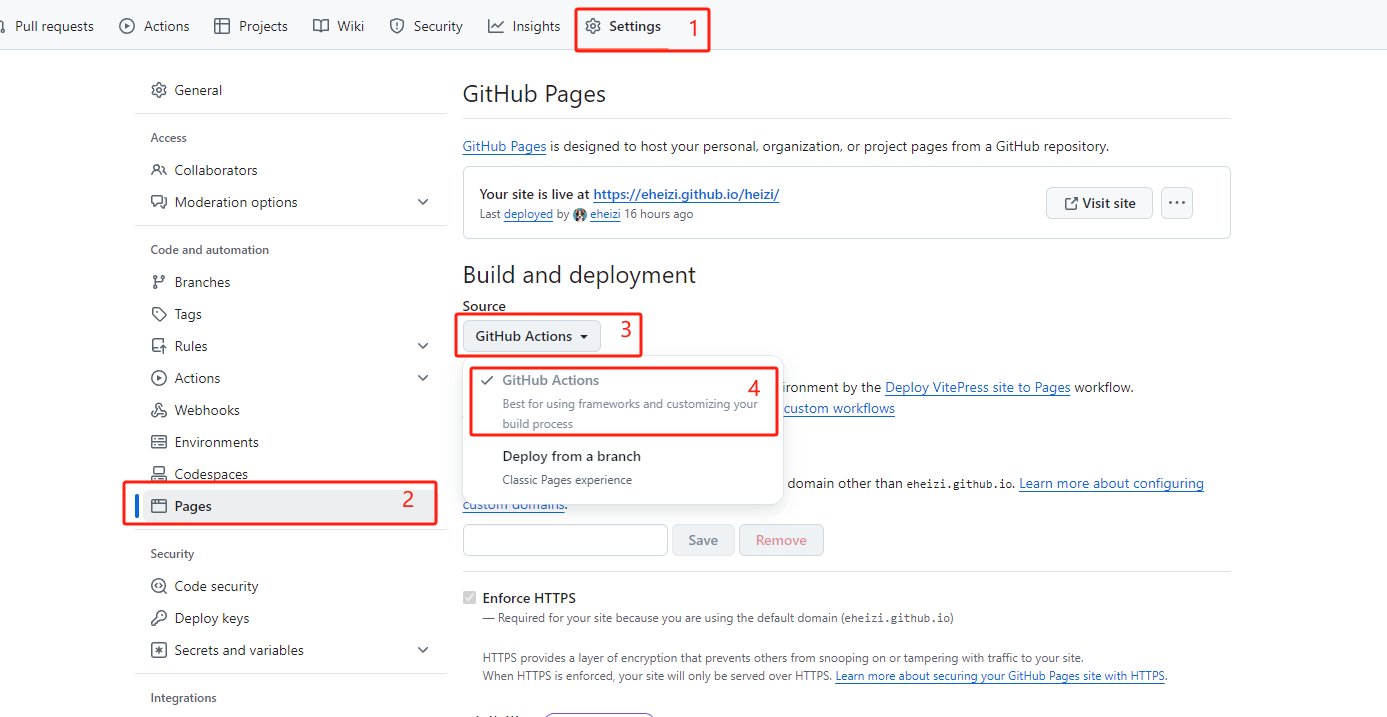This screenshot has width=1387, height=717.
Task: Select the Branches settings item
Action: point(202,281)
